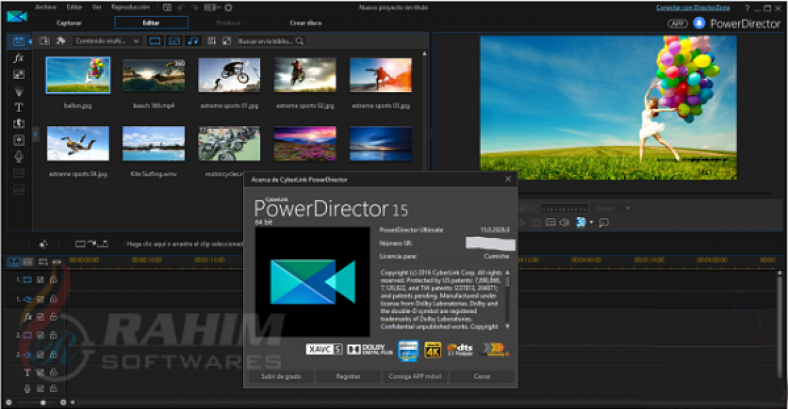Viewport: 788px width, 409px height.
Task: Toggle lock on the effects track
Action: (x=52, y=316)
